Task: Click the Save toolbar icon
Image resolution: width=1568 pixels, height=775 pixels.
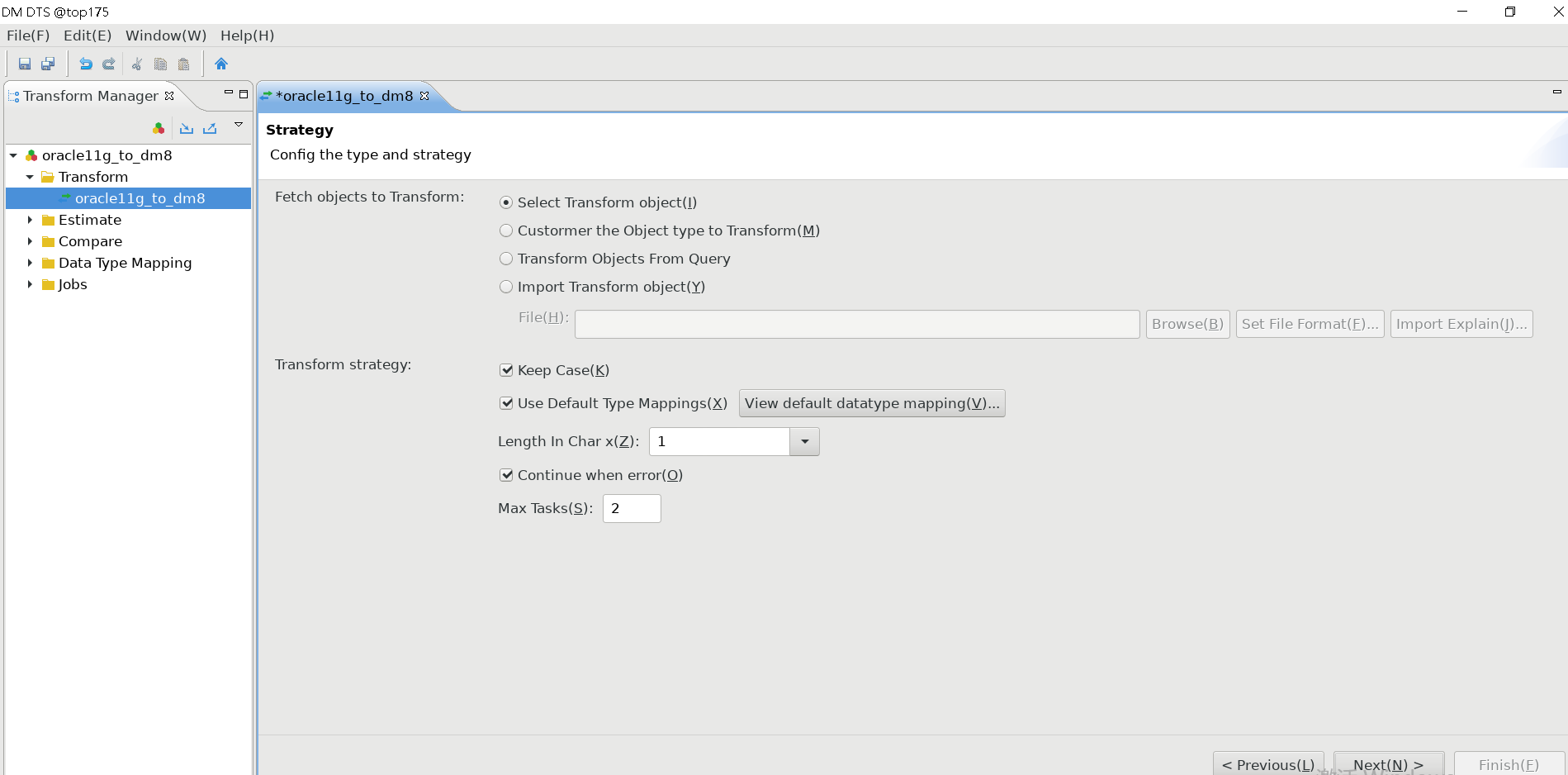Action: (x=25, y=64)
